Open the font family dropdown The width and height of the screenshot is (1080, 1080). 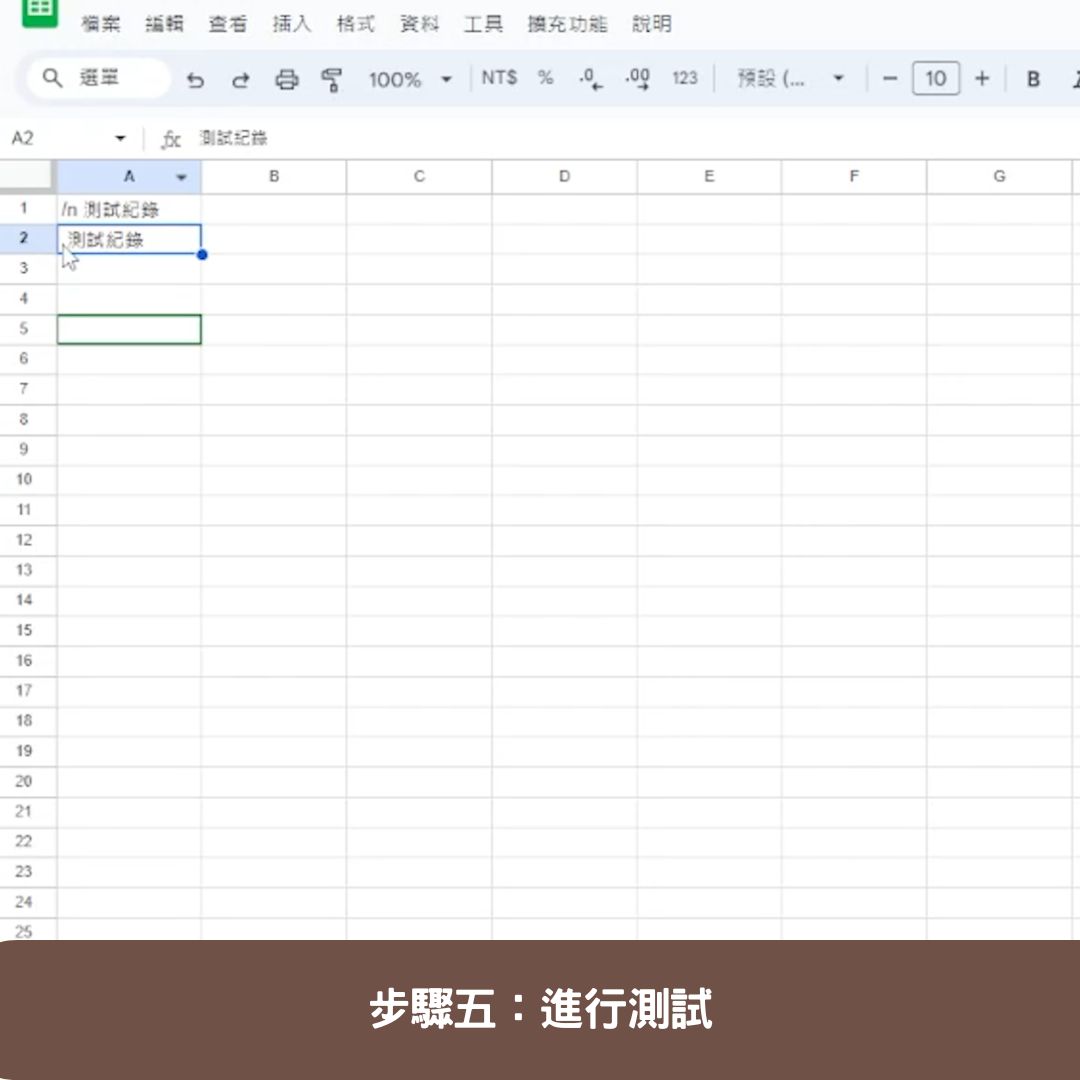click(x=790, y=79)
